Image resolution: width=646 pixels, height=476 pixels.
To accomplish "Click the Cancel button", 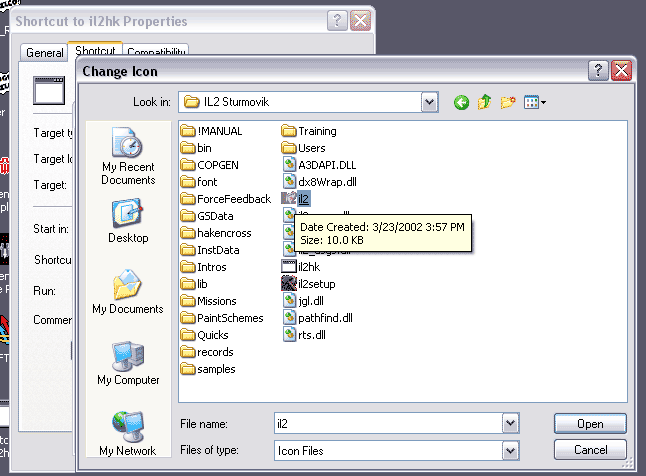I will point(590,450).
